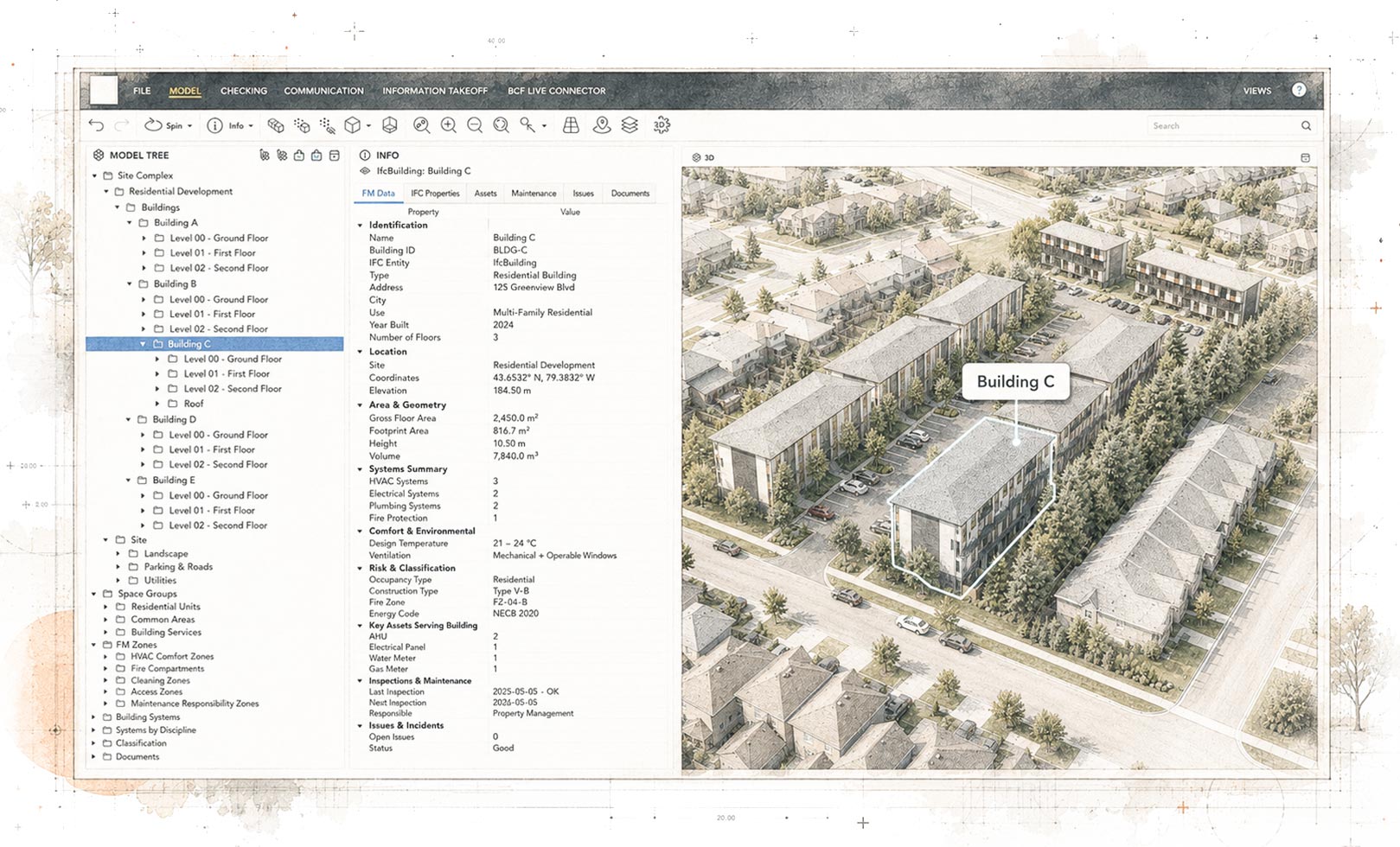Image resolution: width=1400 pixels, height=847 pixels.
Task: Open the pick tool dropdown arrow
Action: (x=544, y=126)
